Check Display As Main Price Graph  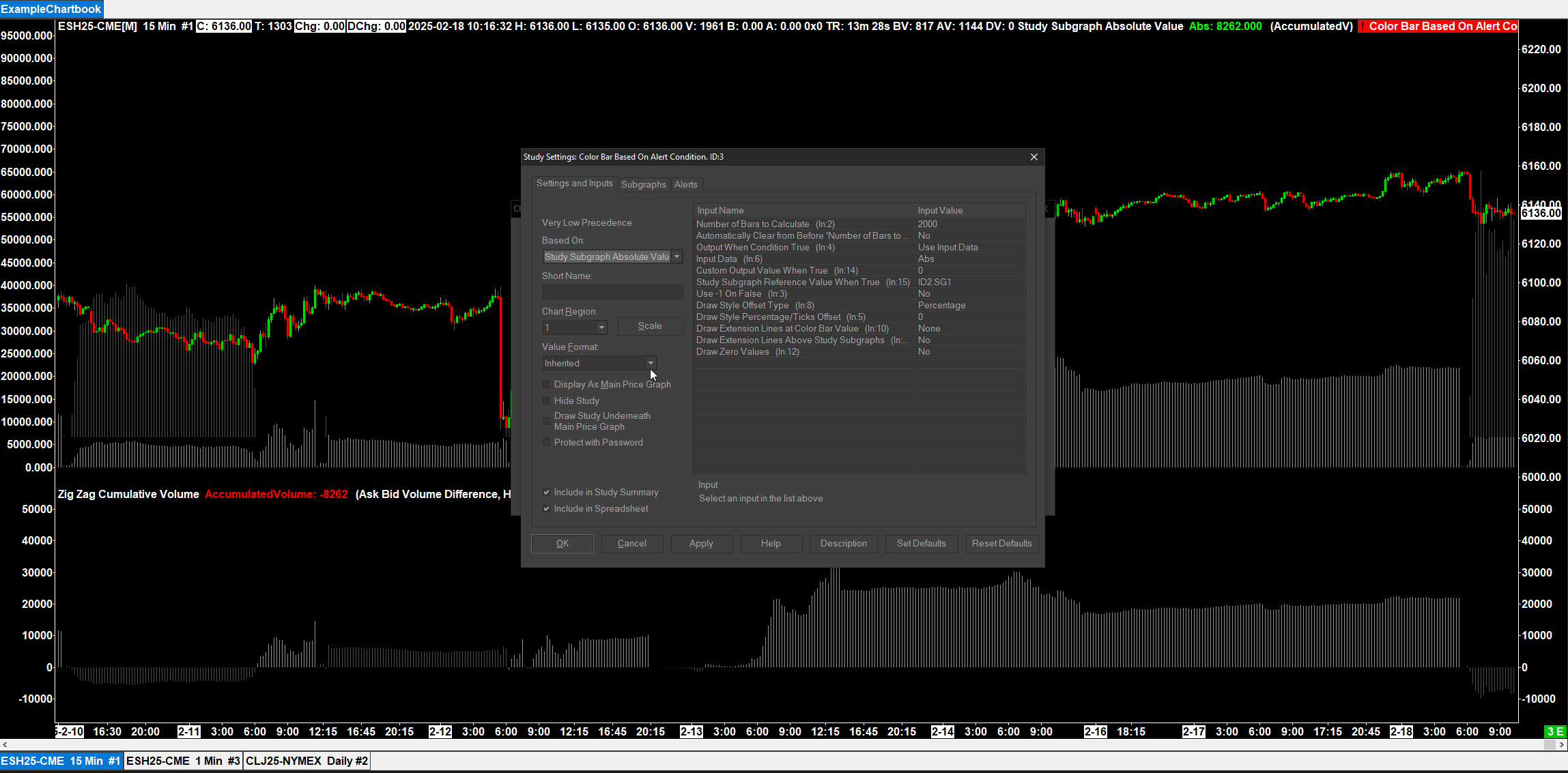click(546, 385)
